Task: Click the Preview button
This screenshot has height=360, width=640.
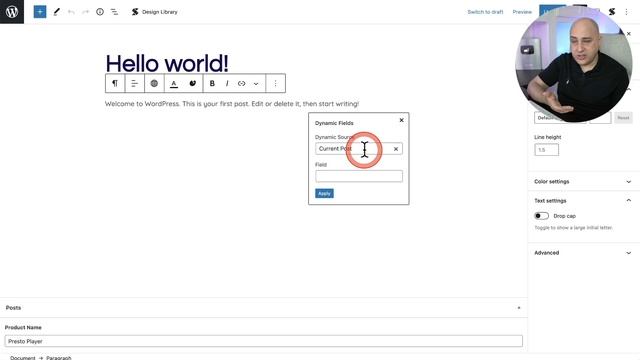Action: pos(522,12)
